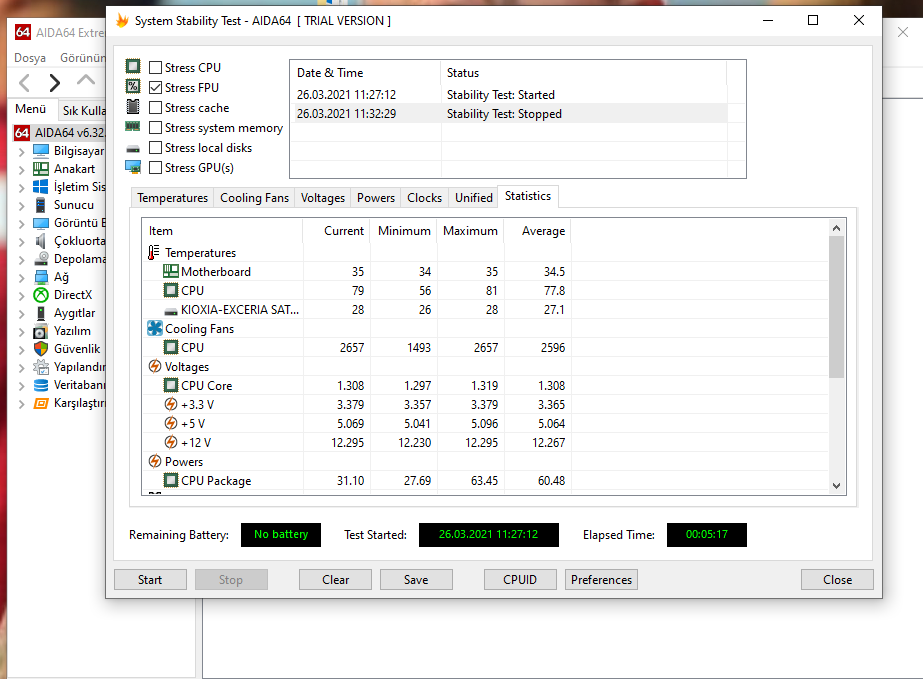The image size is (923, 679).
Task: Click the statistics scrollbar up arrow
Action: point(836,228)
